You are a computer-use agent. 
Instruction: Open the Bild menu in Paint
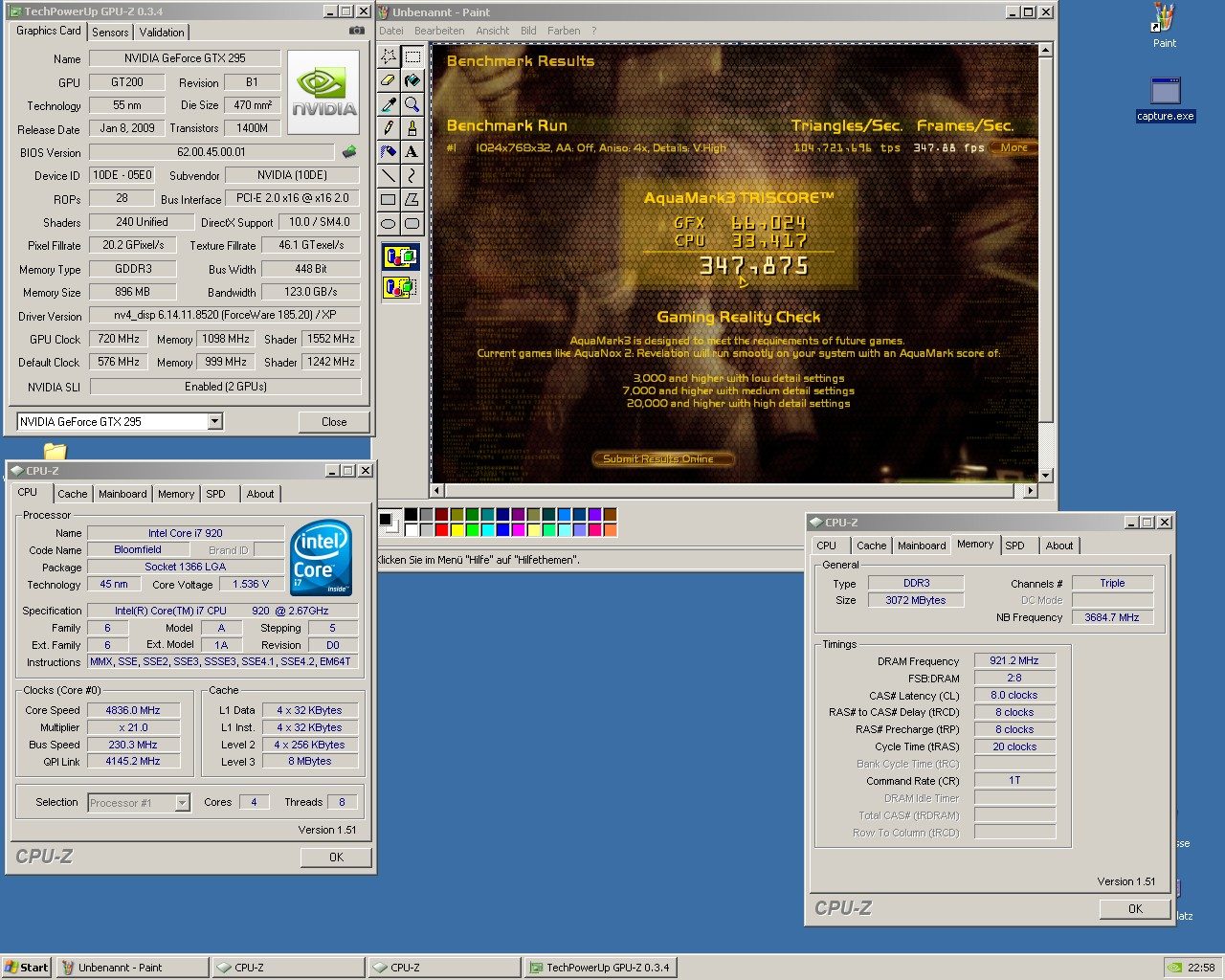[528, 31]
